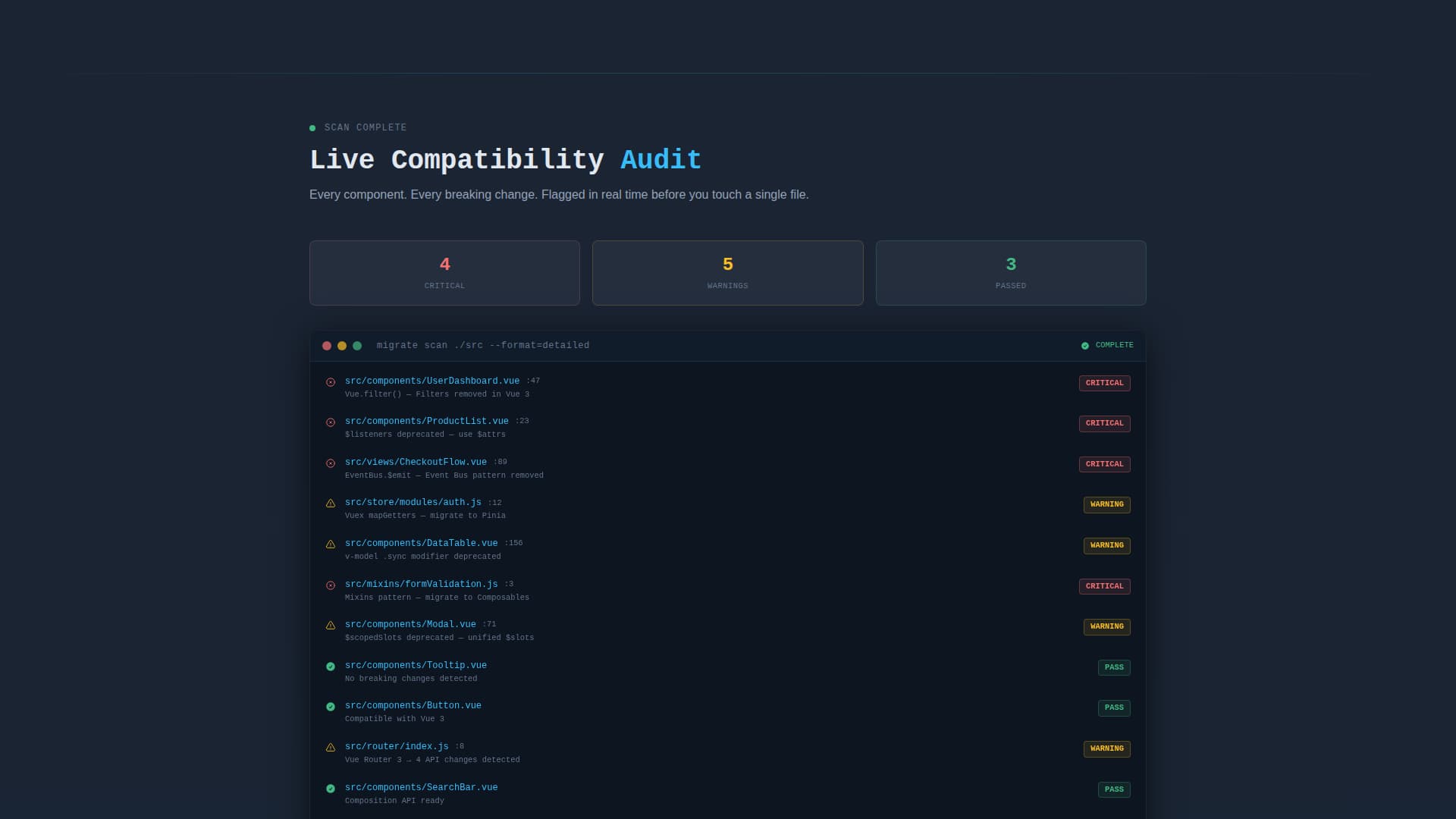Viewport: 1456px width, 819px height.
Task: Click line number :47 after UserDashboard.vue
Action: click(533, 381)
